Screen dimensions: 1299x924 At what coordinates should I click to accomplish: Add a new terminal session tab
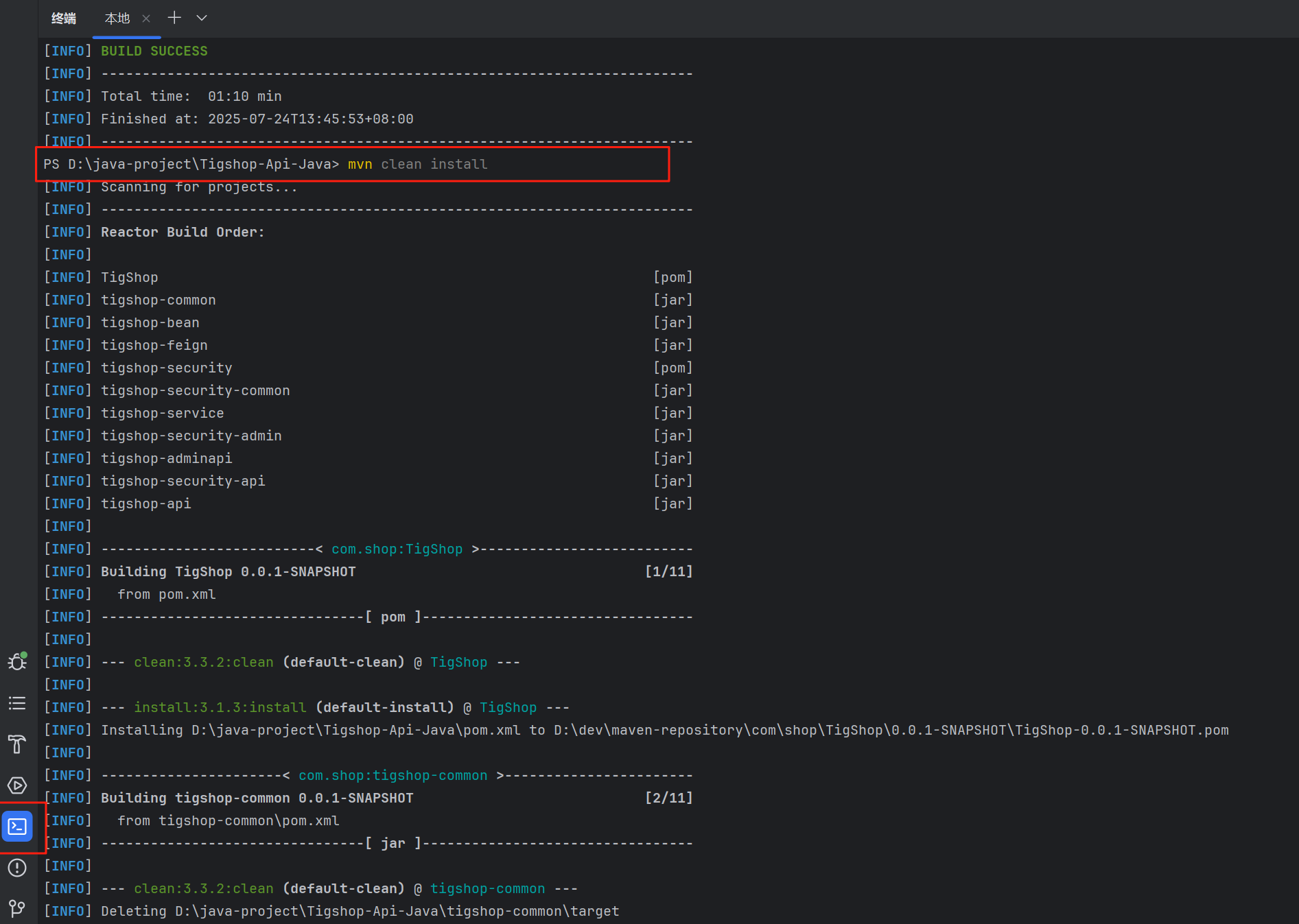coord(174,18)
